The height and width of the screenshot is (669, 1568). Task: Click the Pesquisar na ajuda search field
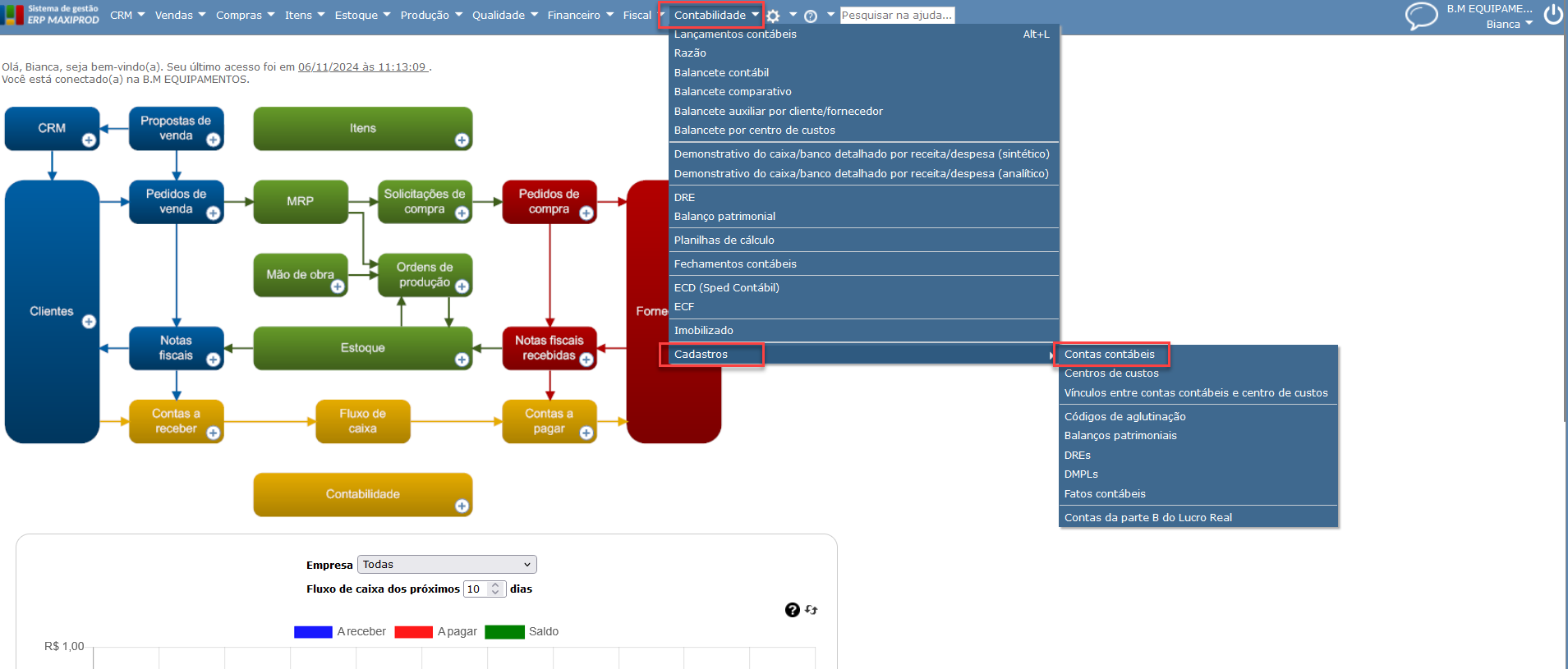(897, 15)
